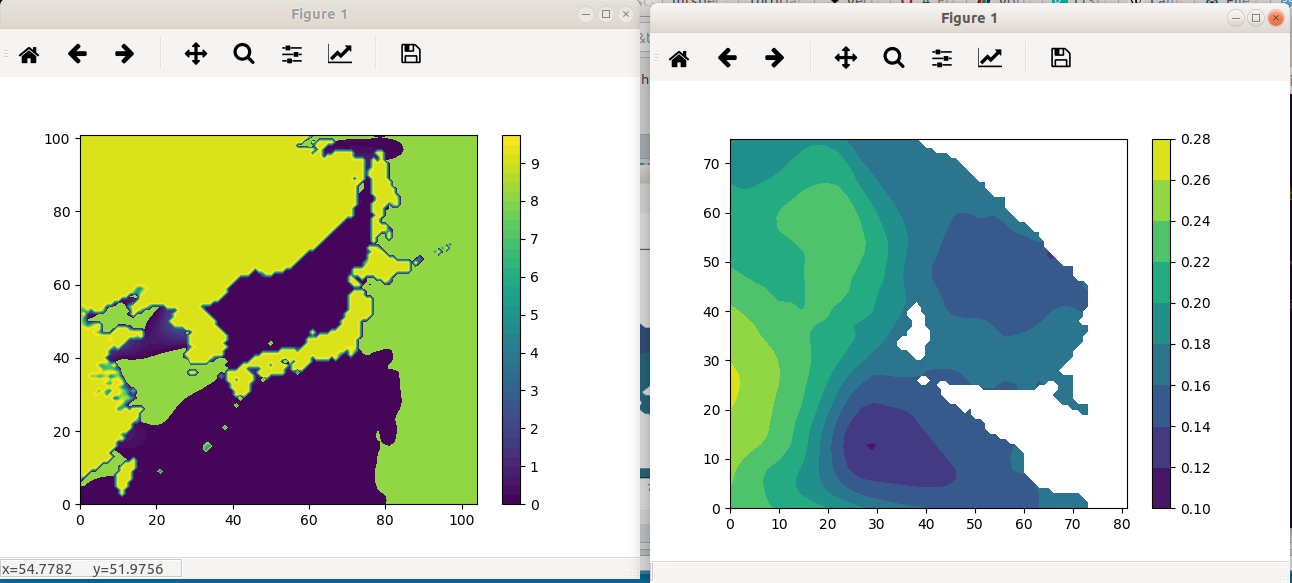This screenshot has height=583, width=1292.
Task: Open figure options chart icon in right figure
Action: point(990,58)
